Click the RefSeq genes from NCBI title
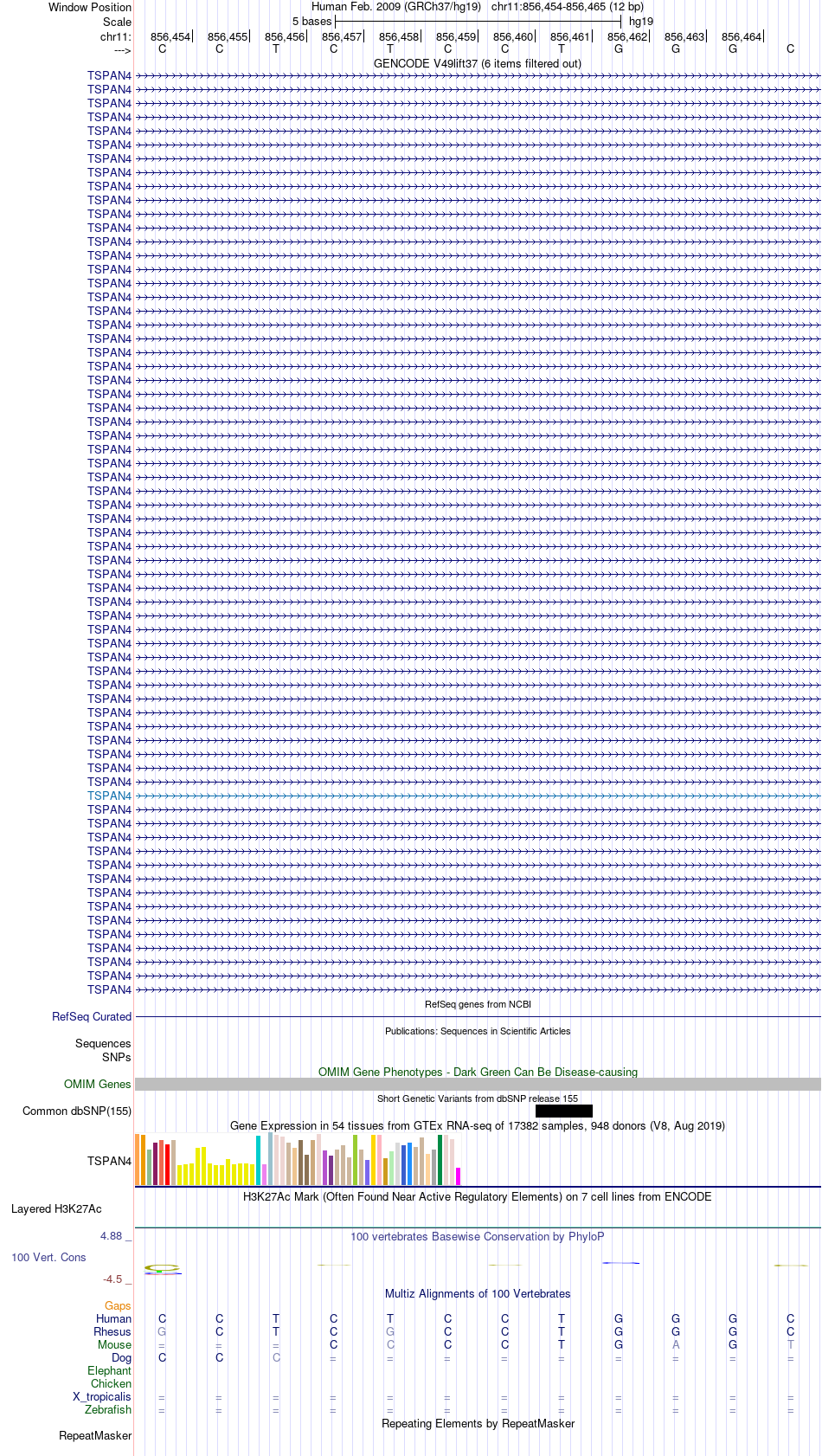The height and width of the screenshot is (1456, 822). tap(478, 1004)
